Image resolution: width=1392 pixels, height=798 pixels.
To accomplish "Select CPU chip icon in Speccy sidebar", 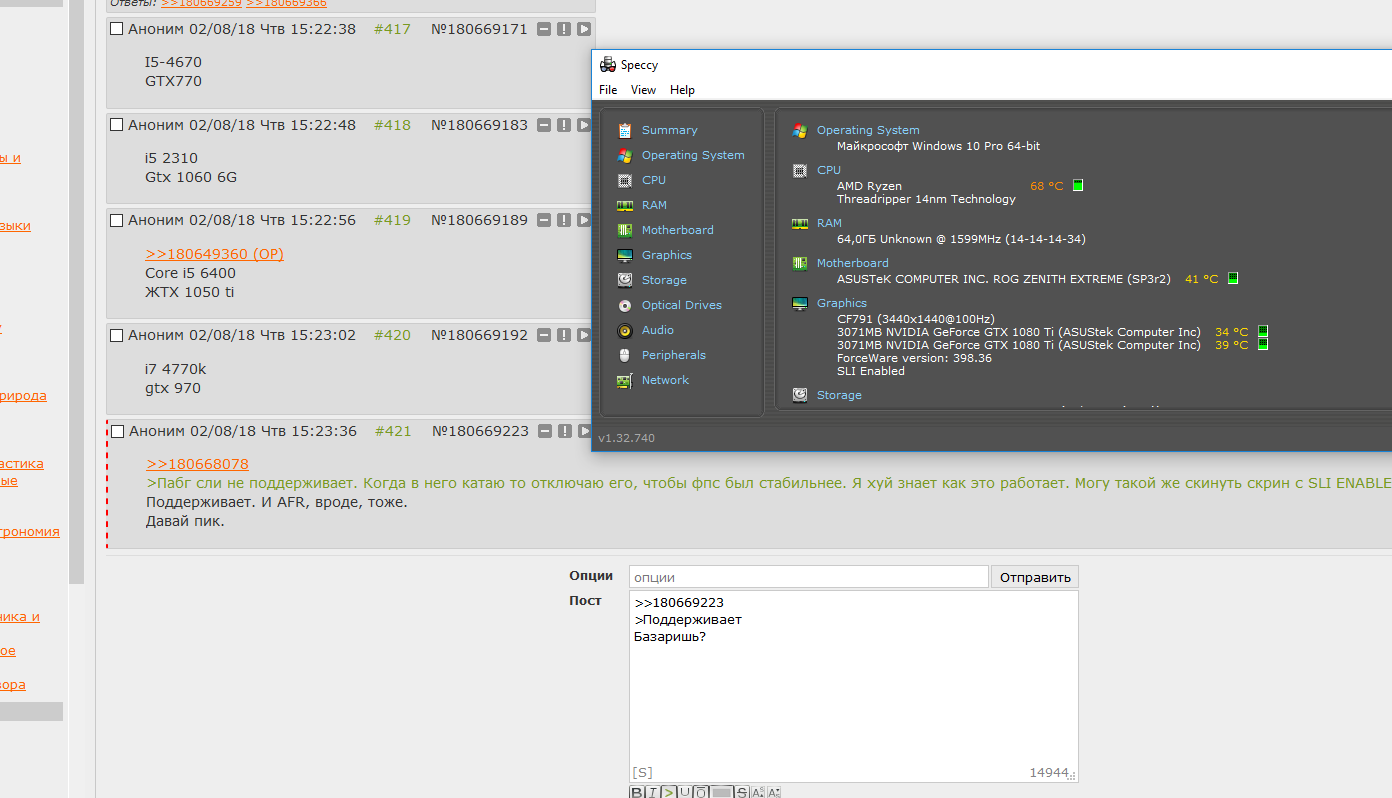I will click(x=625, y=180).
